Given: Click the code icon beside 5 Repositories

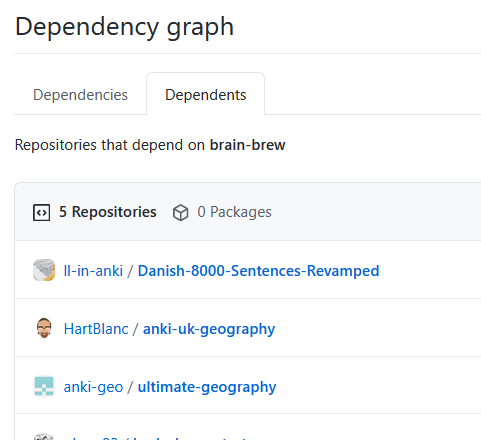Looking at the screenshot, I should pos(41,212).
